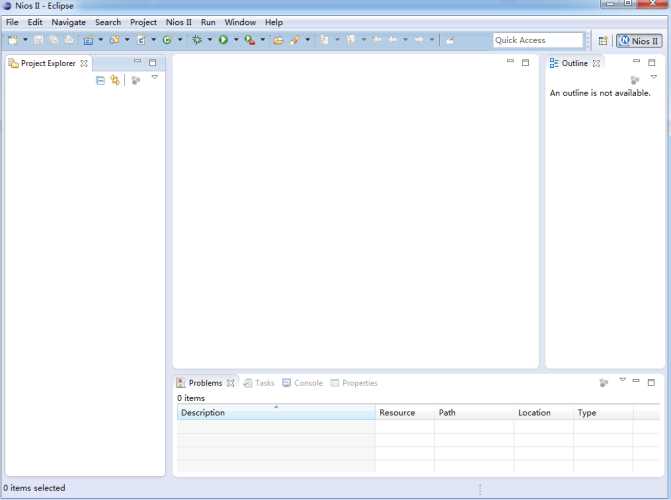This screenshot has height=500, width=671.
Task: Click the Open Perspective icon
Action: coord(603,41)
